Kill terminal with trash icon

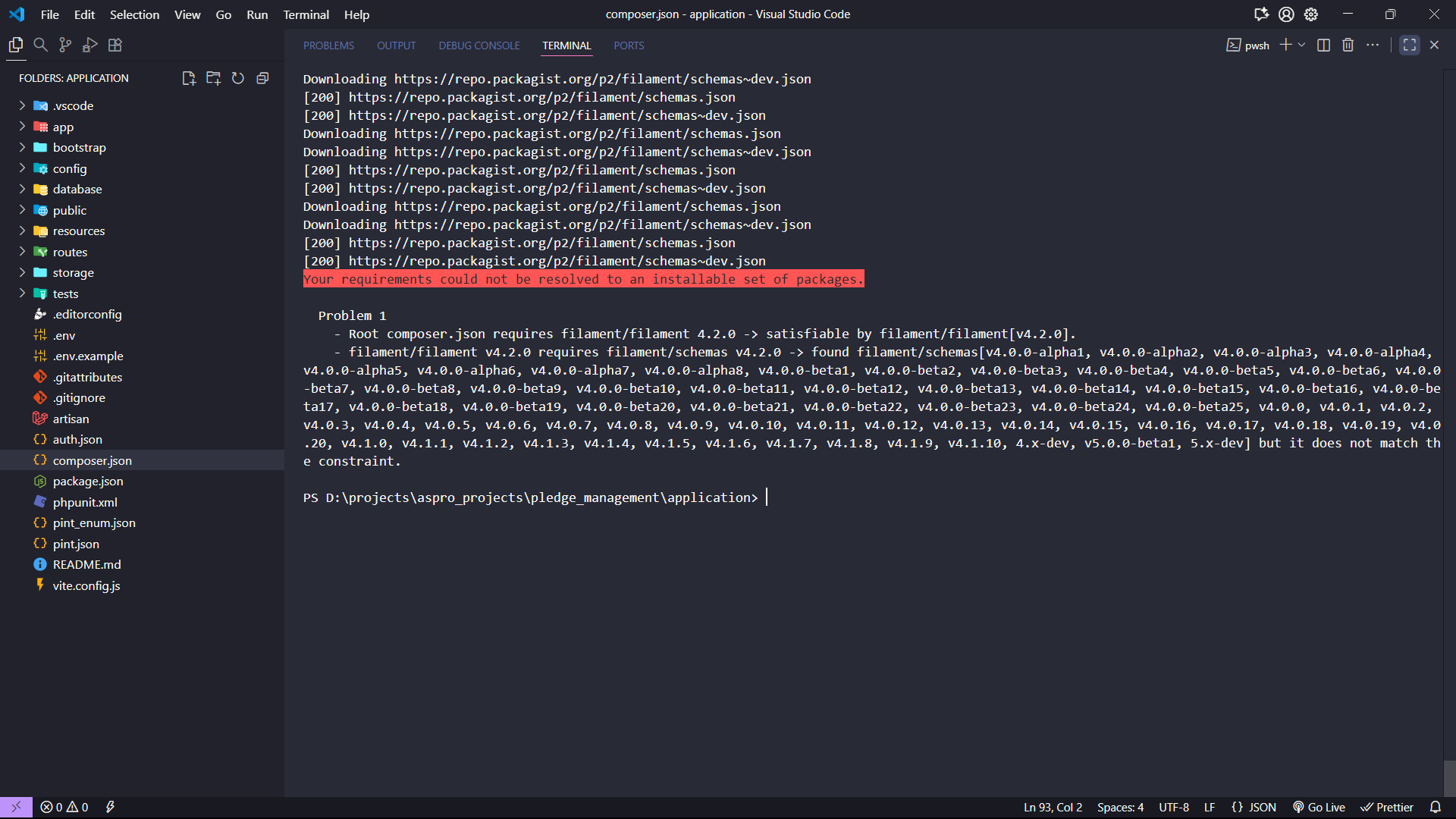1348,45
